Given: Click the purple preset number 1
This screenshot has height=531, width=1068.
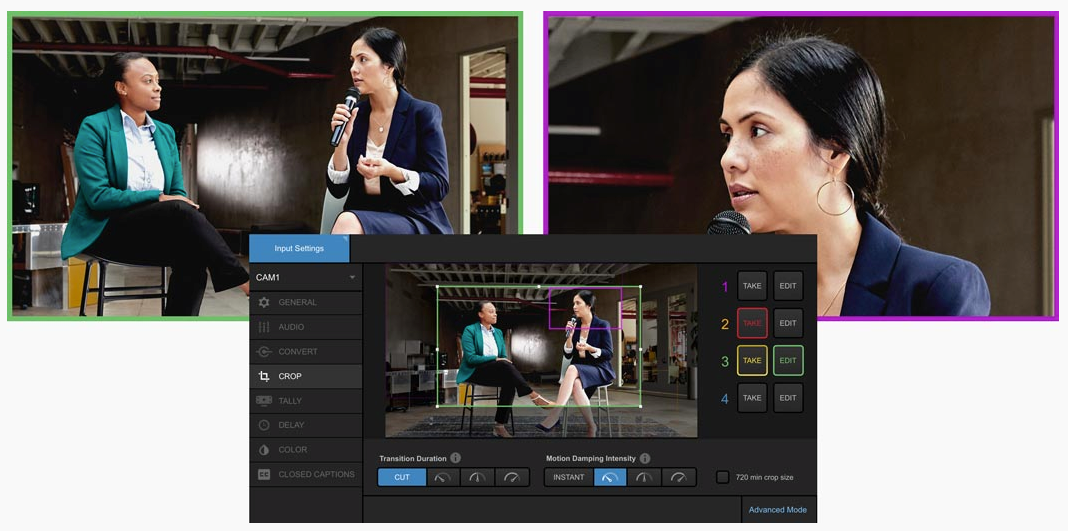Looking at the screenshot, I should pyautogui.click(x=725, y=287).
